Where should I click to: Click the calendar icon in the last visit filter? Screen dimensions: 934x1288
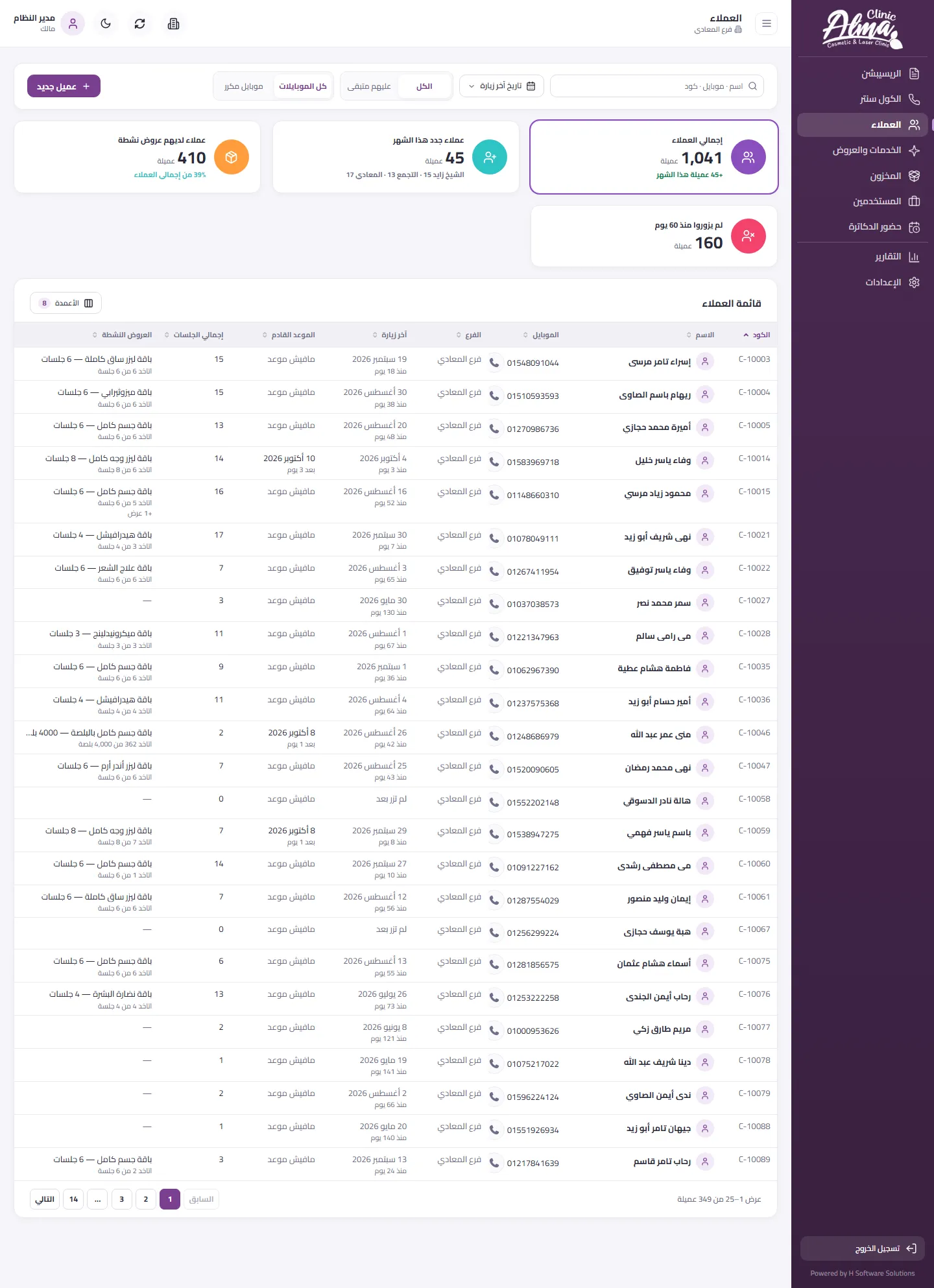point(531,86)
